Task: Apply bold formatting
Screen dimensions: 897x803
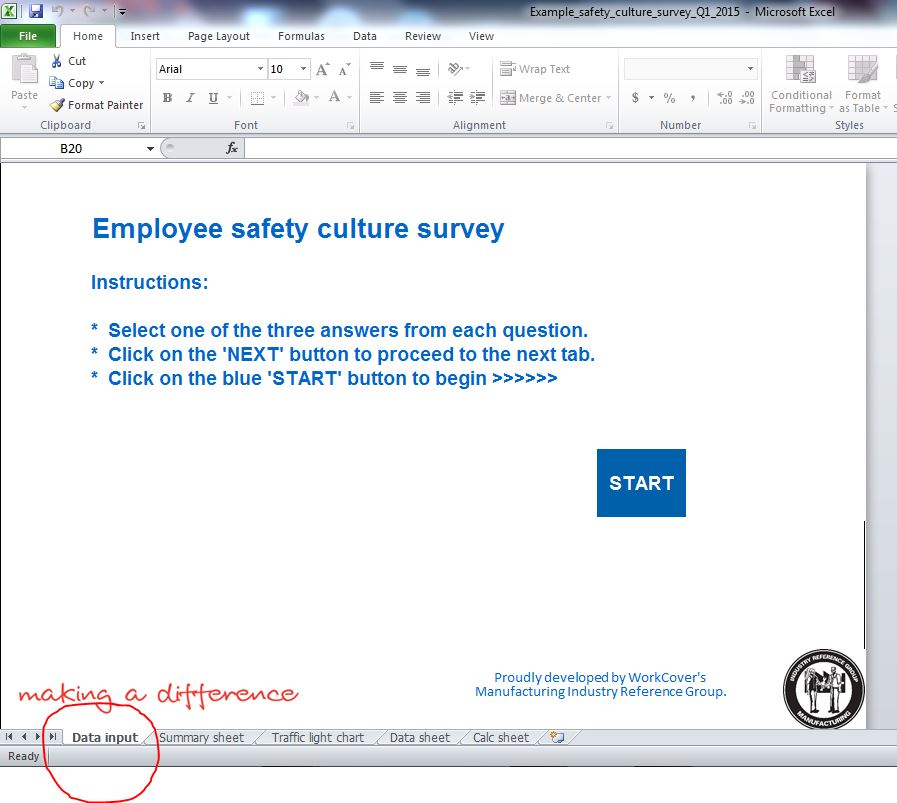Action: pos(167,97)
